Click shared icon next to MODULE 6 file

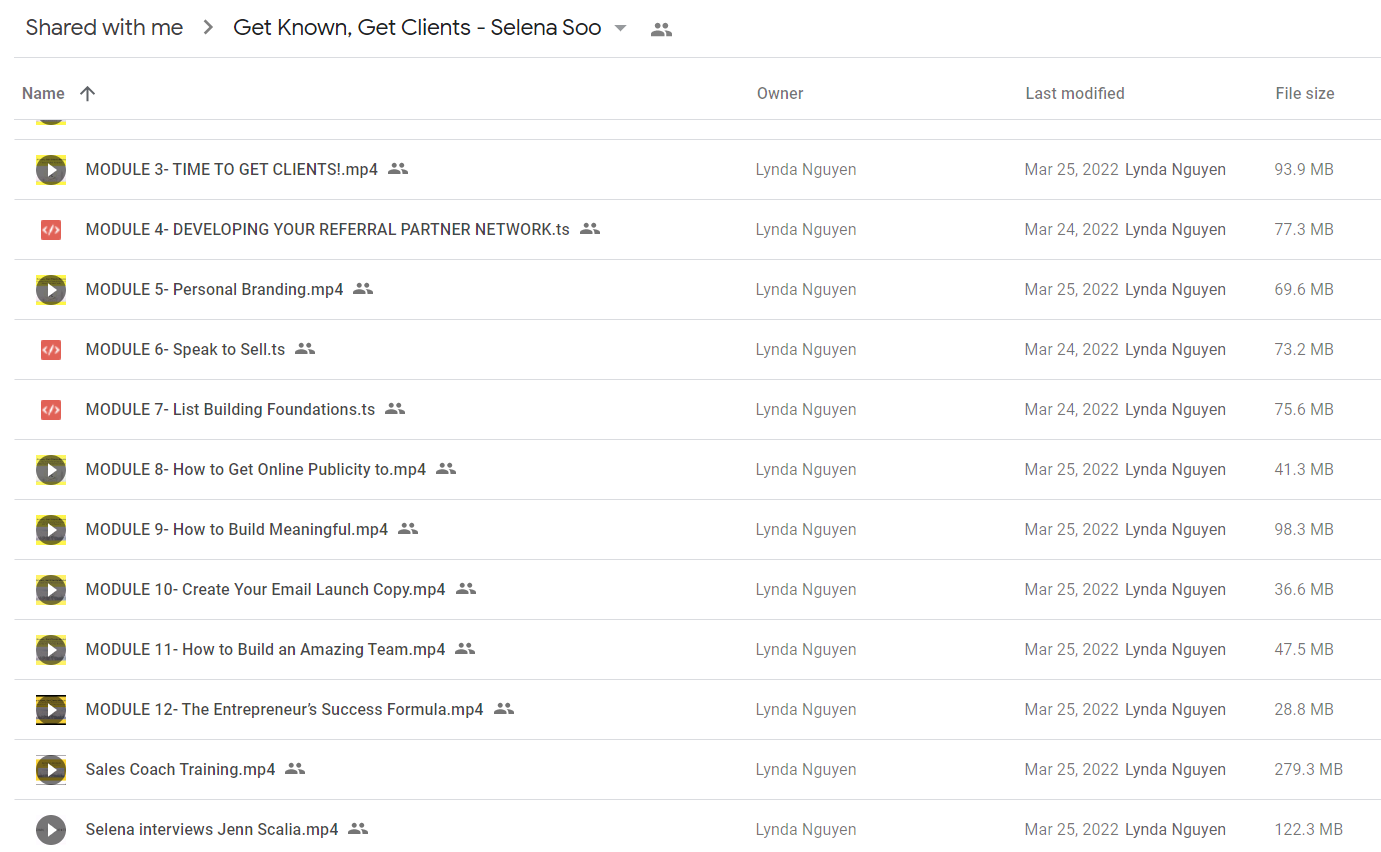[305, 349]
